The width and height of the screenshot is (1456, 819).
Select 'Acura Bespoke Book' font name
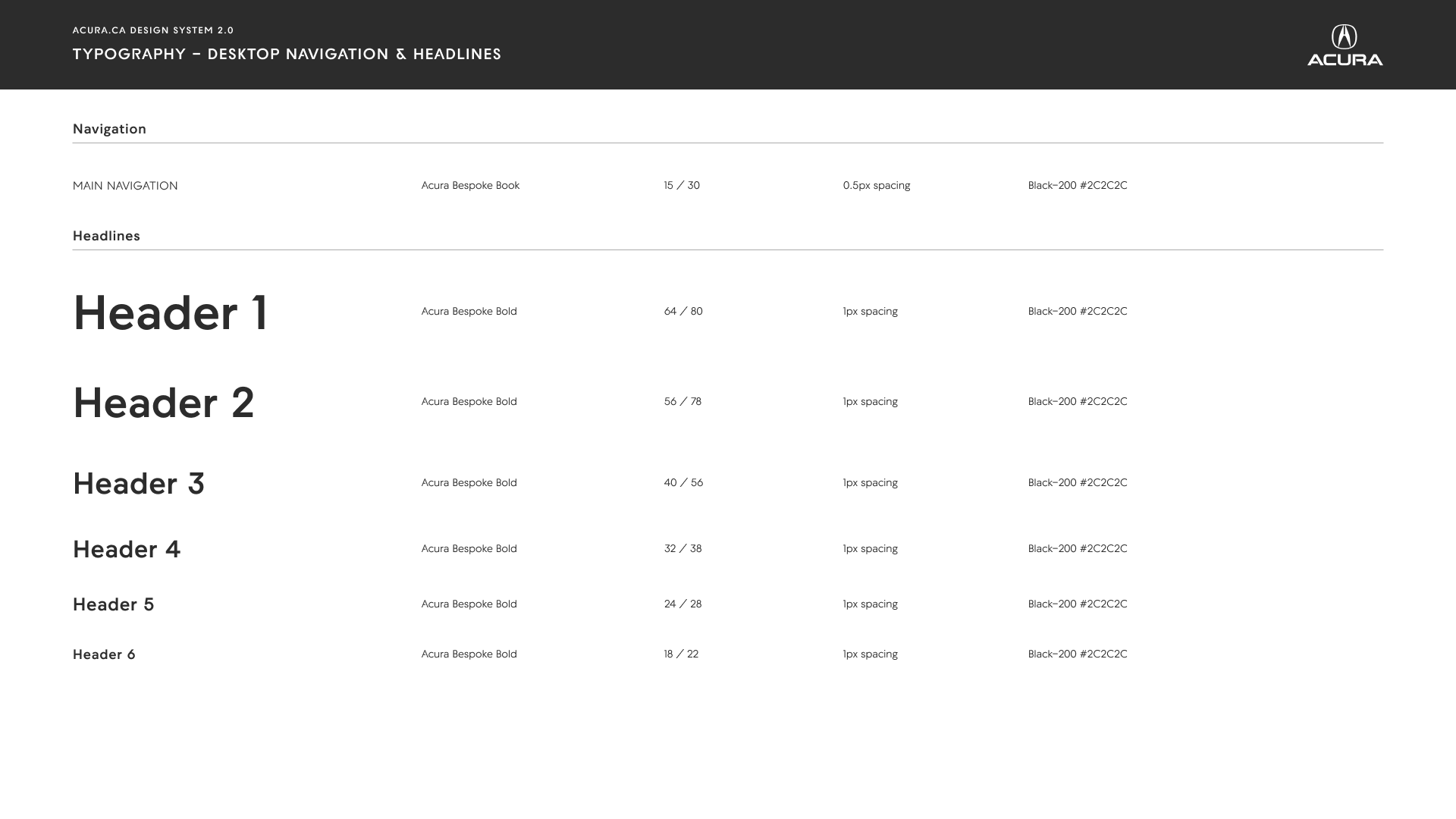point(470,186)
